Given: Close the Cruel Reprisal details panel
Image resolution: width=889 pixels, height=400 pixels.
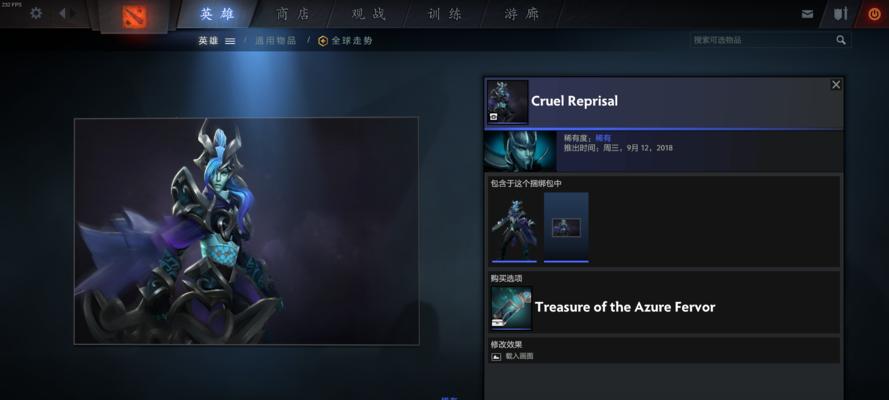Looking at the screenshot, I should 836,84.
